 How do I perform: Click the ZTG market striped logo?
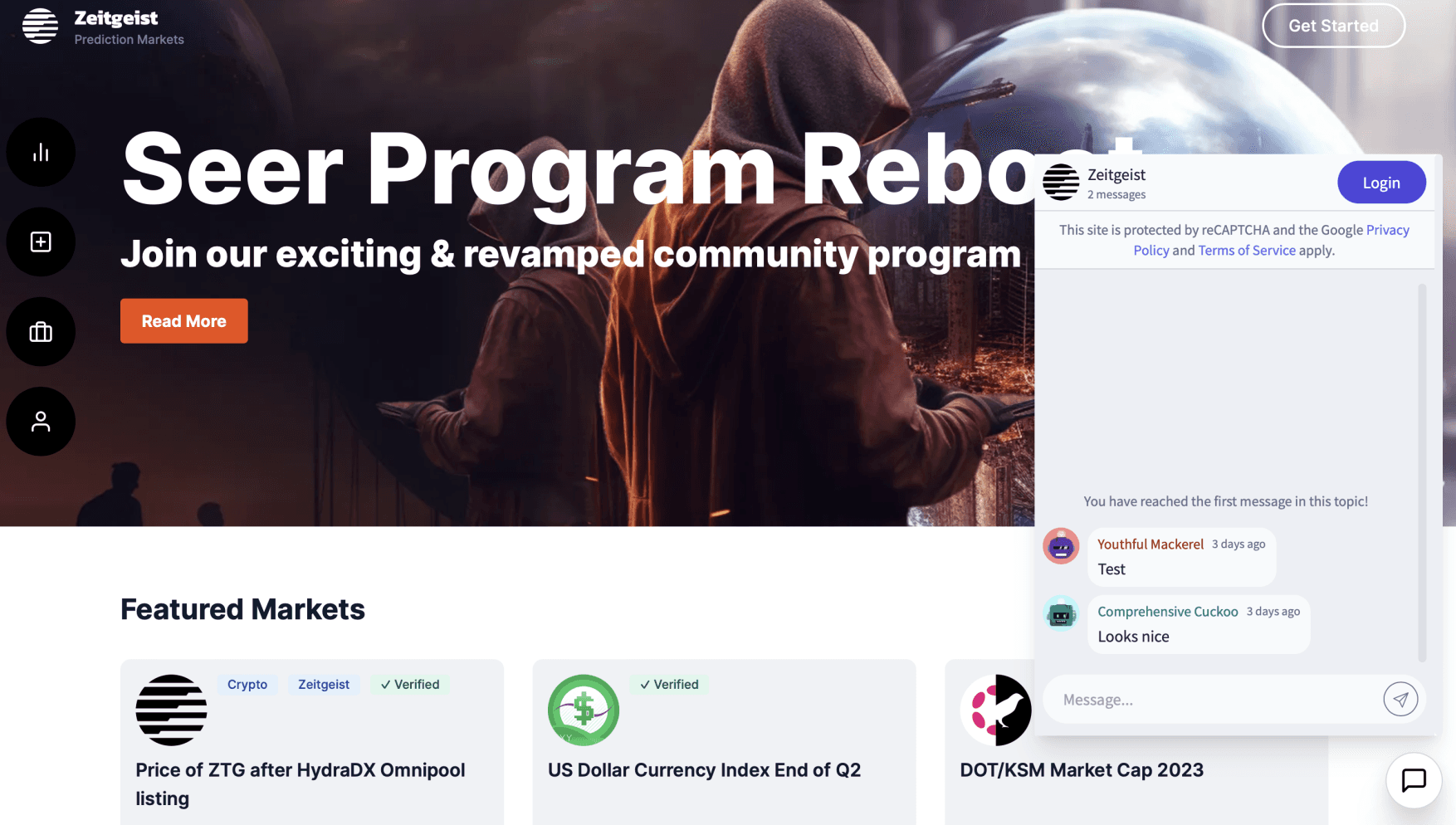point(171,710)
